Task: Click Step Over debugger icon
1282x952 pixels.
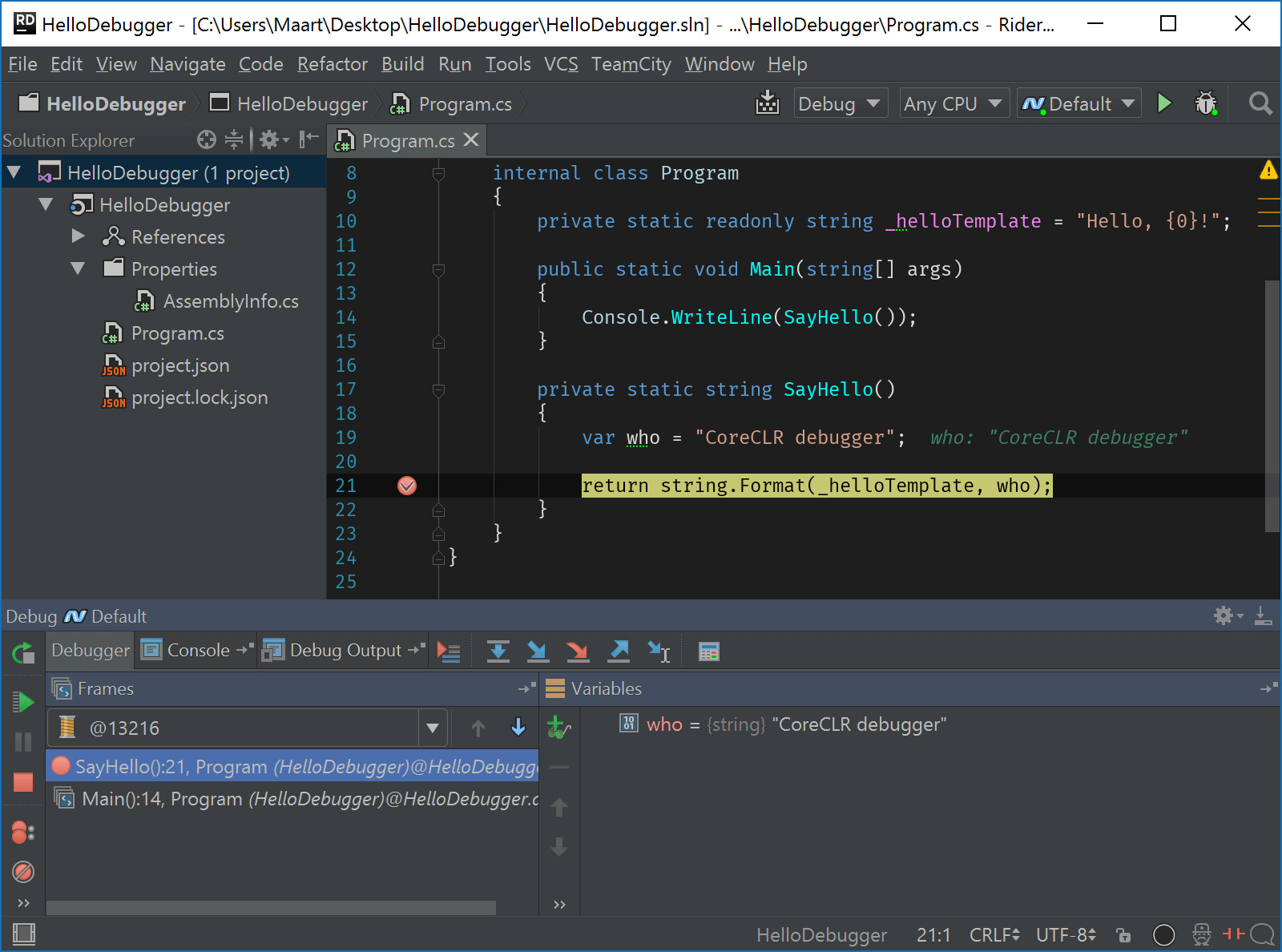Action: 498,652
